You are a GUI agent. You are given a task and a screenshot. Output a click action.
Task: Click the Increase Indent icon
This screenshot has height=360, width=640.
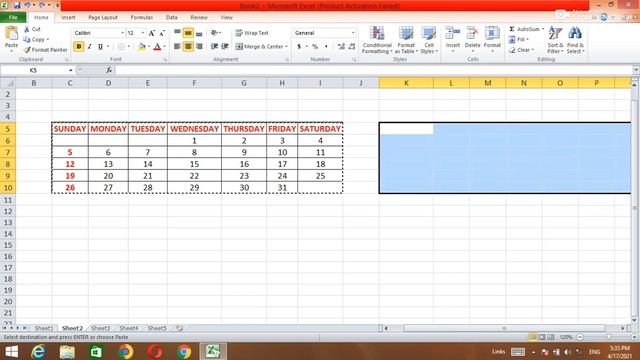click(x=224, y=47)
